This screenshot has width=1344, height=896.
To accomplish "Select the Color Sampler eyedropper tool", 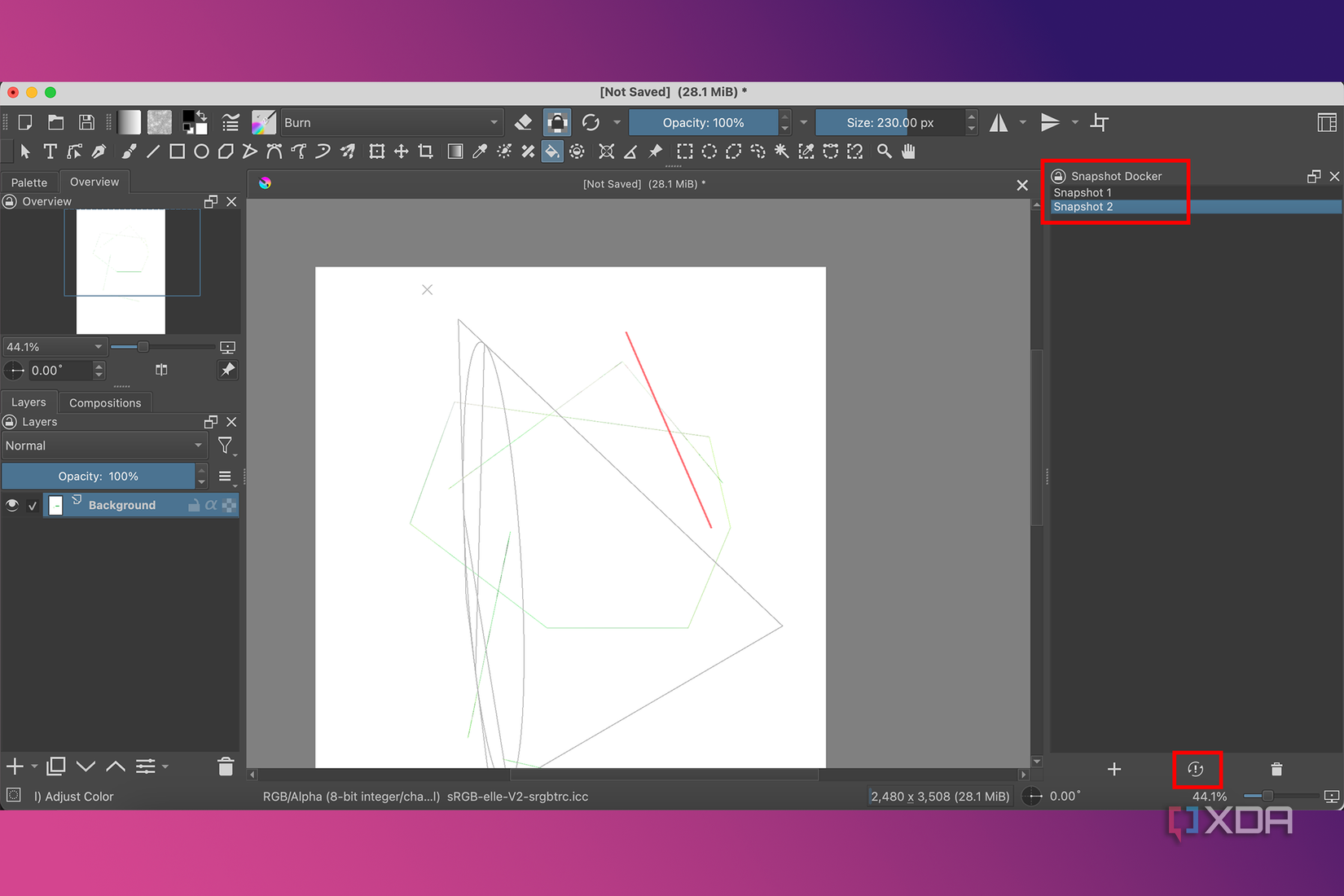I will tap(480, 152).
